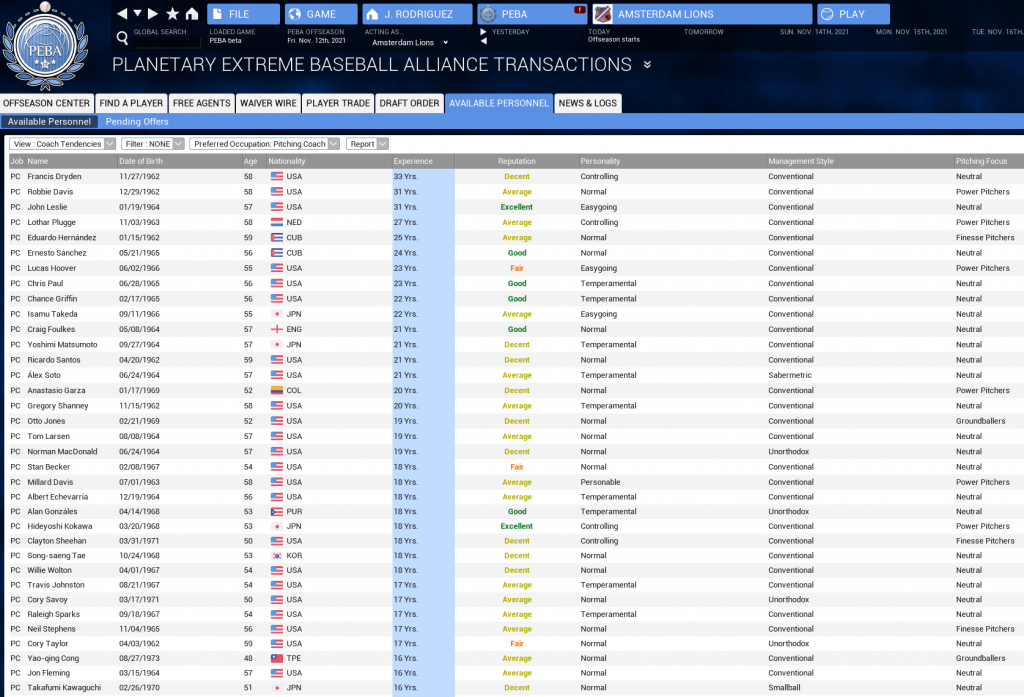
Task: Click the Japan flag in Hideyoshi Kokawa's row
Action: (277, 527)
